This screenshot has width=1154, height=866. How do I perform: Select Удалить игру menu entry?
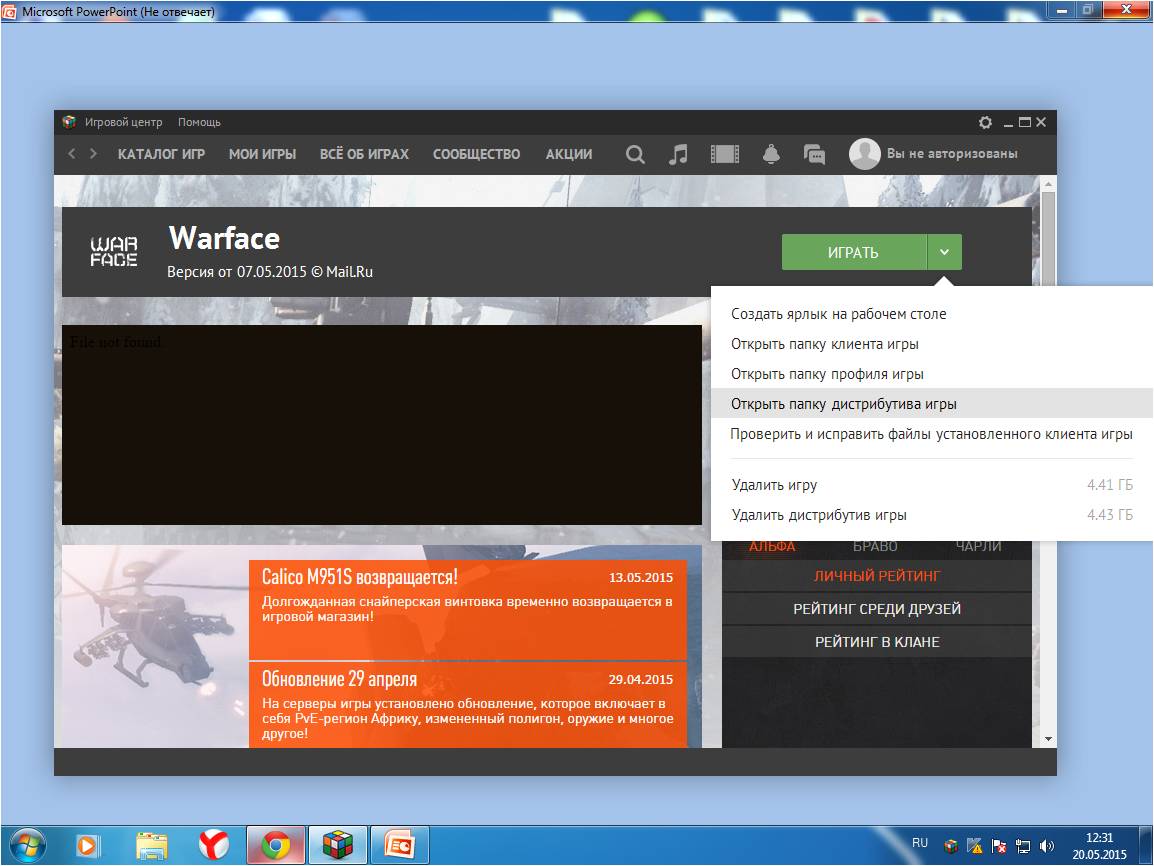pos(932,485)
